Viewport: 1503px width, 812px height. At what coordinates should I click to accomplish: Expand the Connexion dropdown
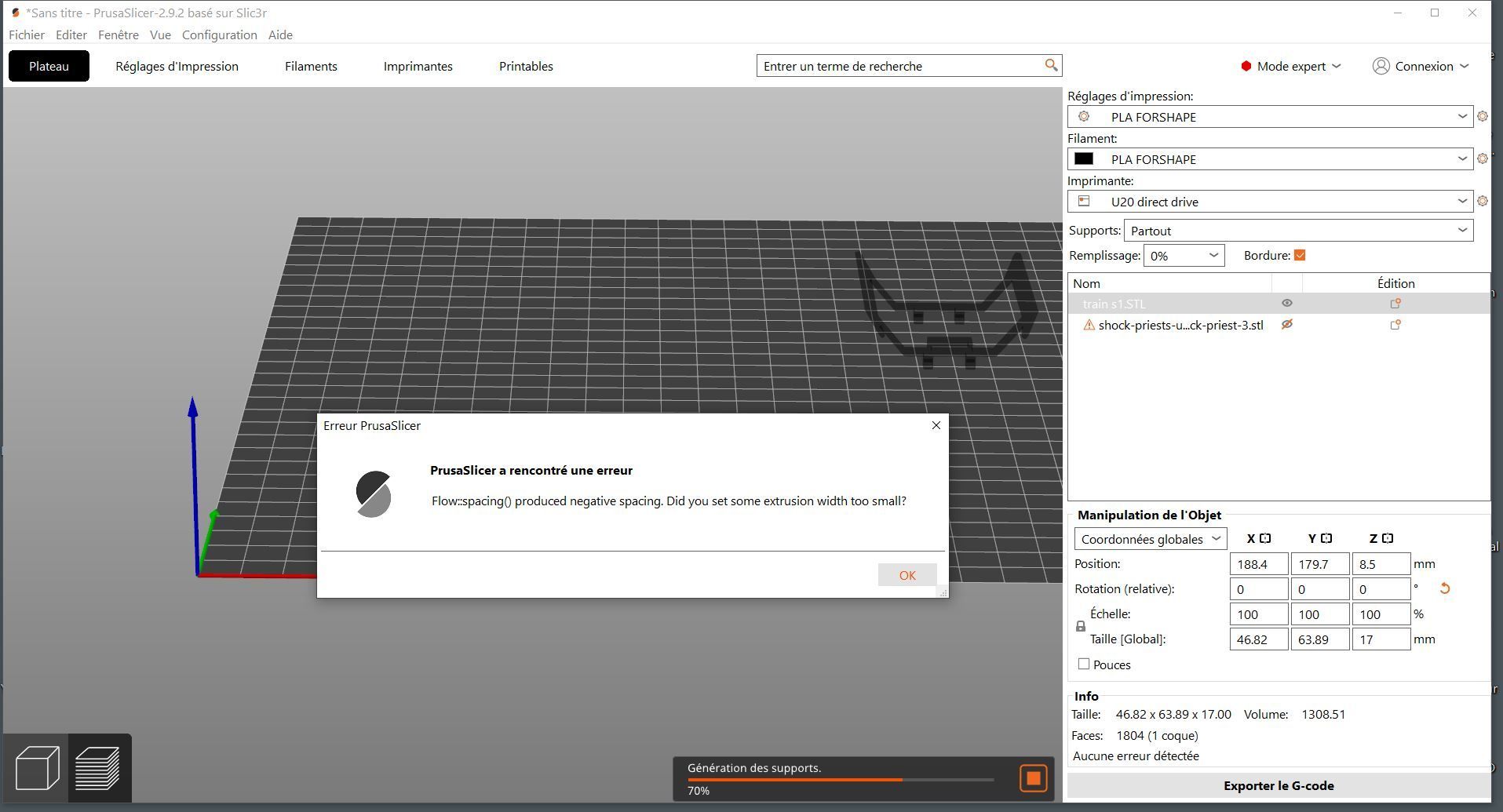pos(1464,66)
